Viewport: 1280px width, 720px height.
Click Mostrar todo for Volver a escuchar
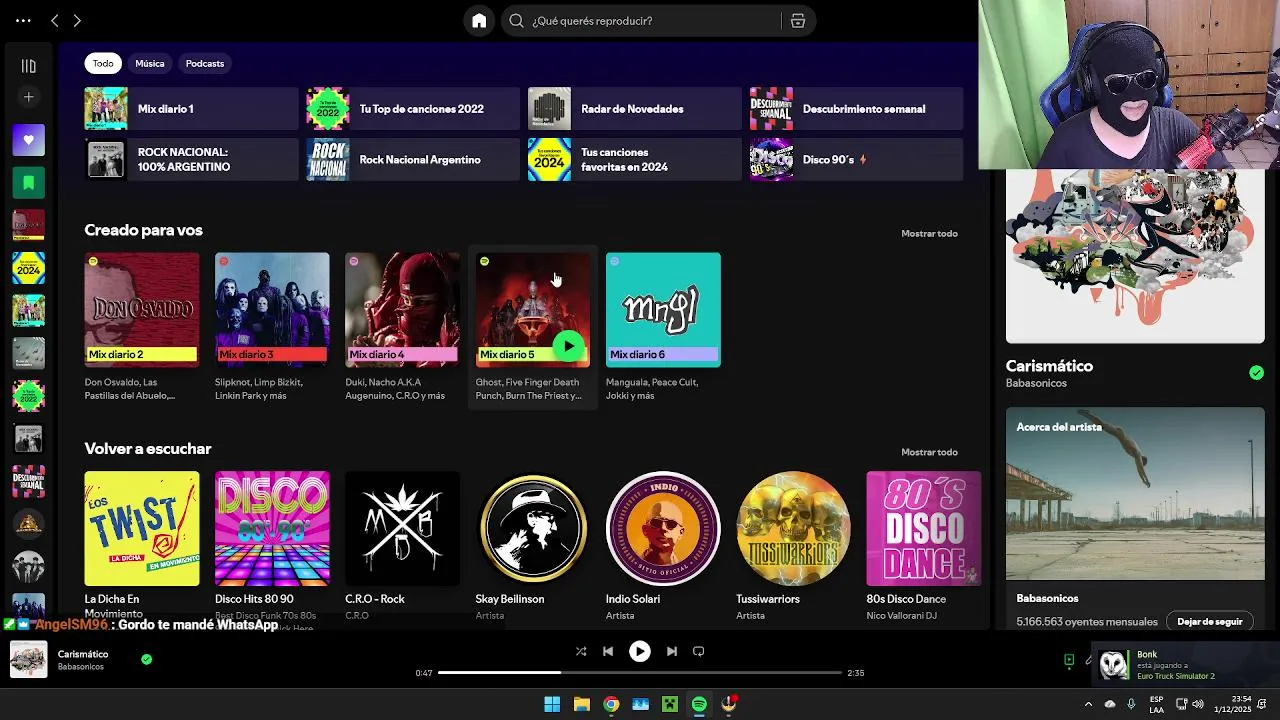(x=929, y=452)
